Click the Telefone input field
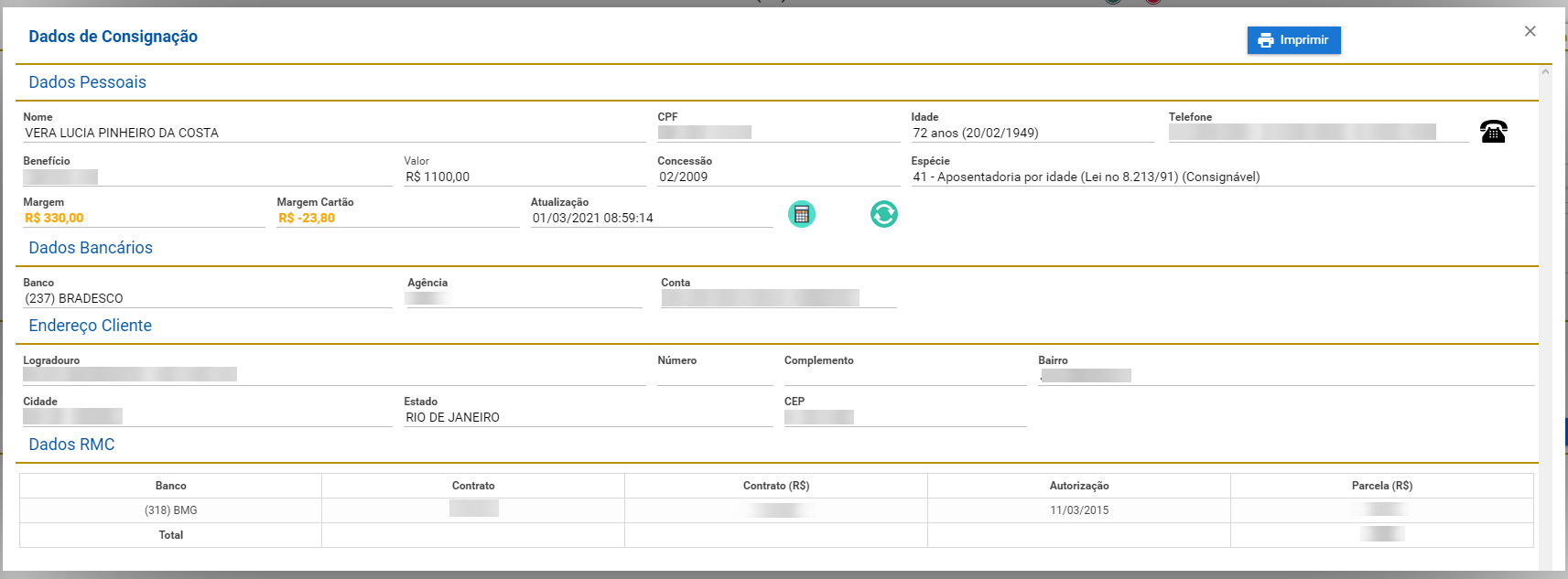Viewport: 1568px width, 579px height. (1318, 133)
